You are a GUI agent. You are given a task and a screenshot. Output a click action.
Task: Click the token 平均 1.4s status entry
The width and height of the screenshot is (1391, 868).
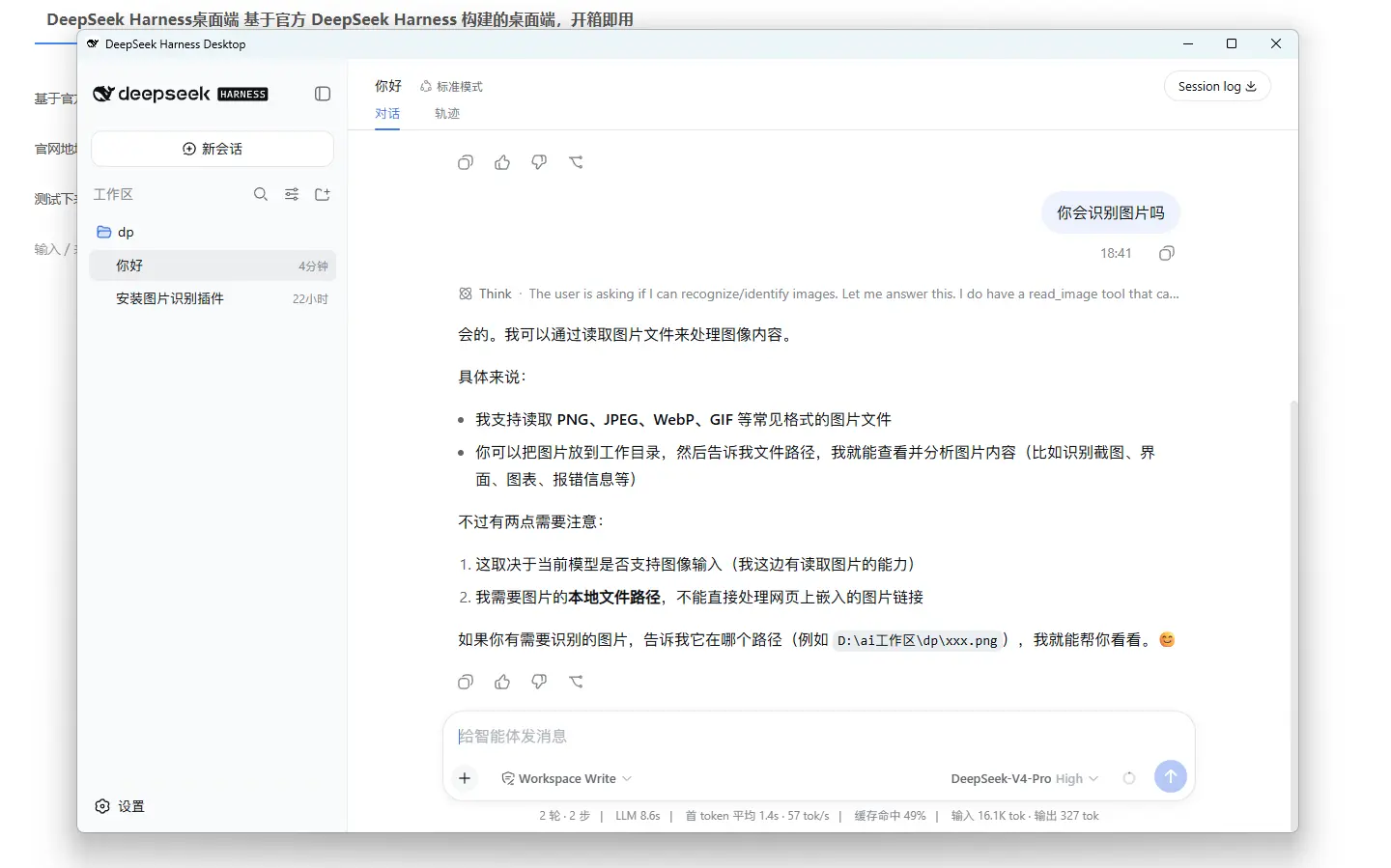pyautogui.click(x=757, y=816)
